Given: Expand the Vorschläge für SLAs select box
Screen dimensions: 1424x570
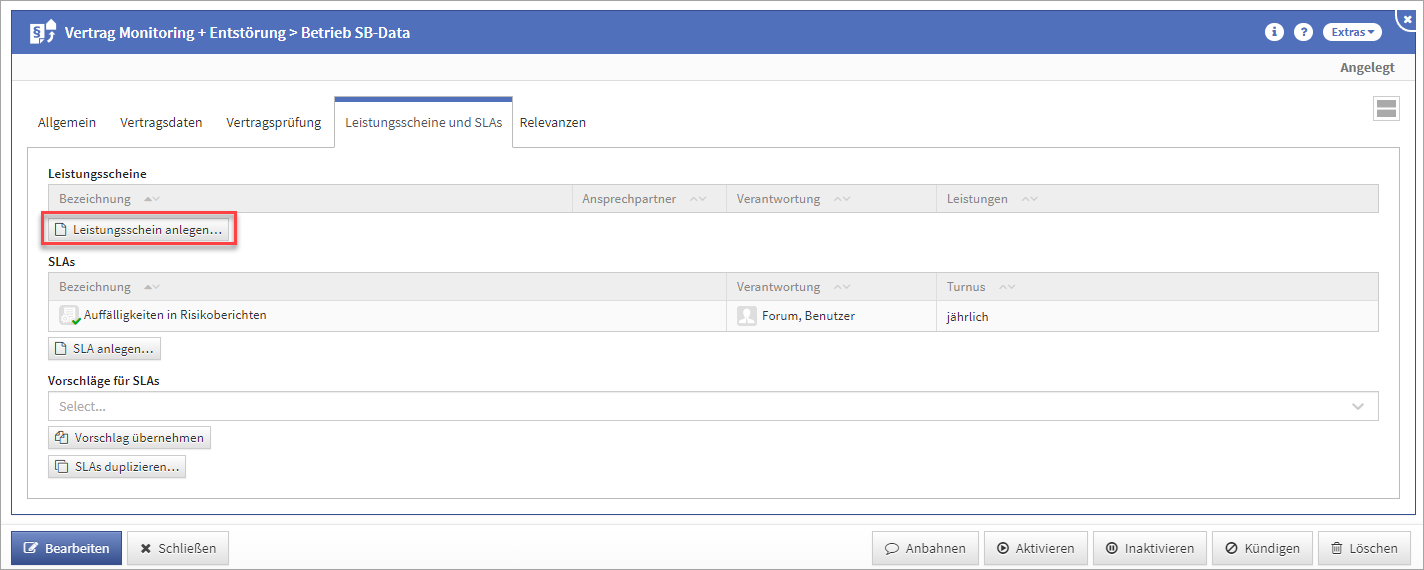Looking at the screenshot, I should pos(712,406).
